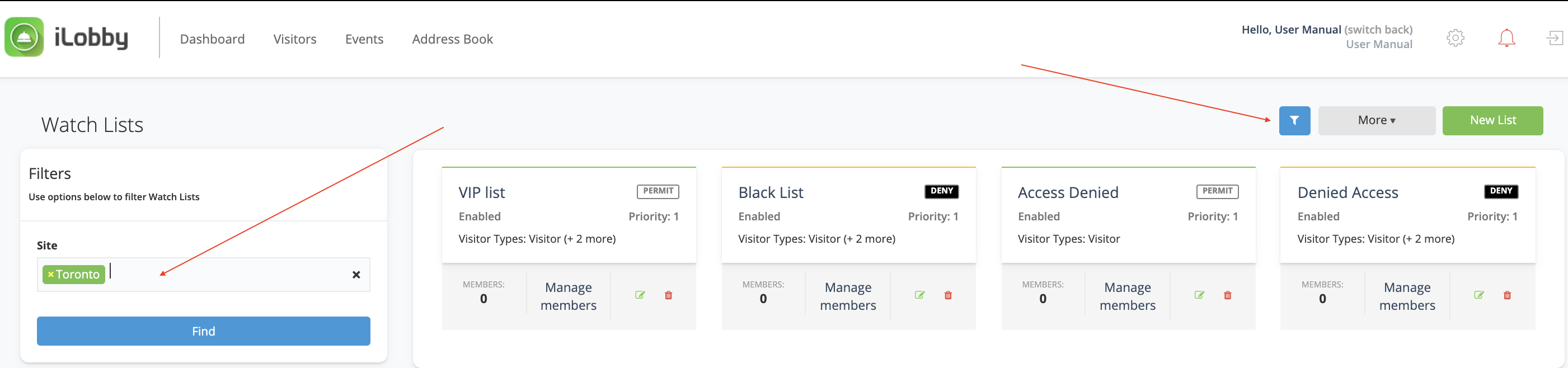Edit the Denied Access watch list

[x=1478, y=295]
